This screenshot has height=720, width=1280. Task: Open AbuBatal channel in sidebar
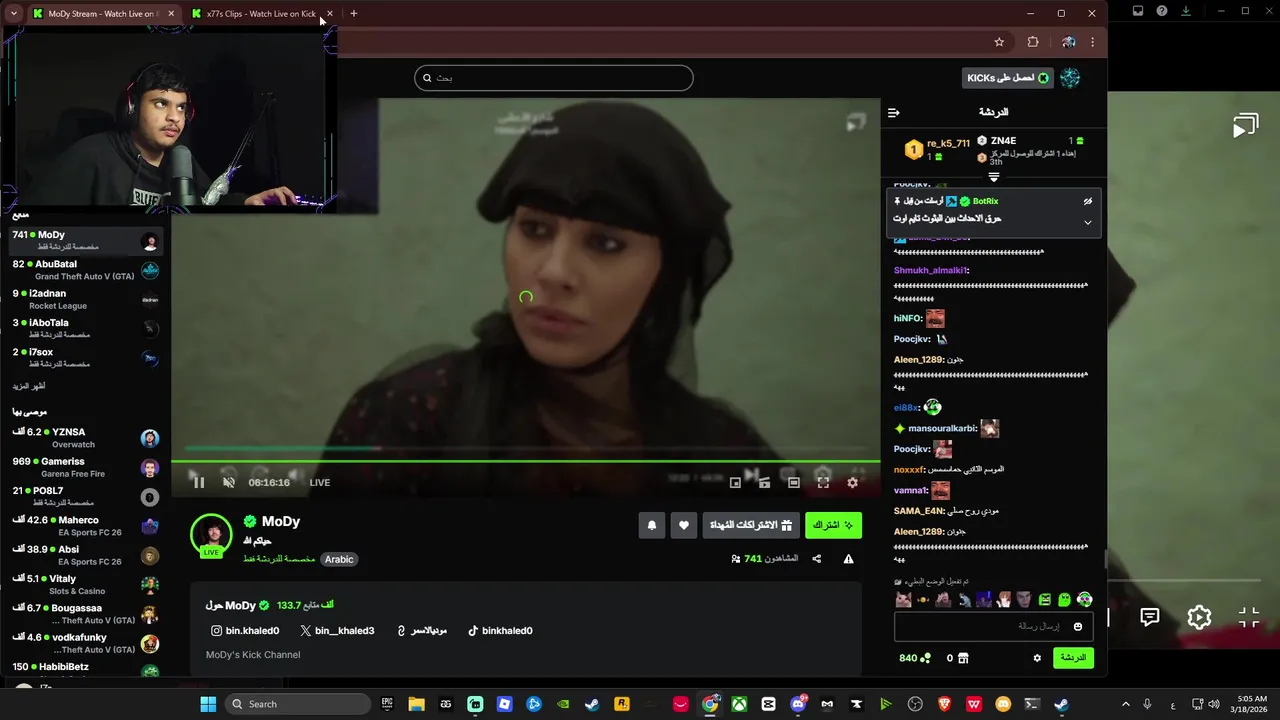coord(85,270)
